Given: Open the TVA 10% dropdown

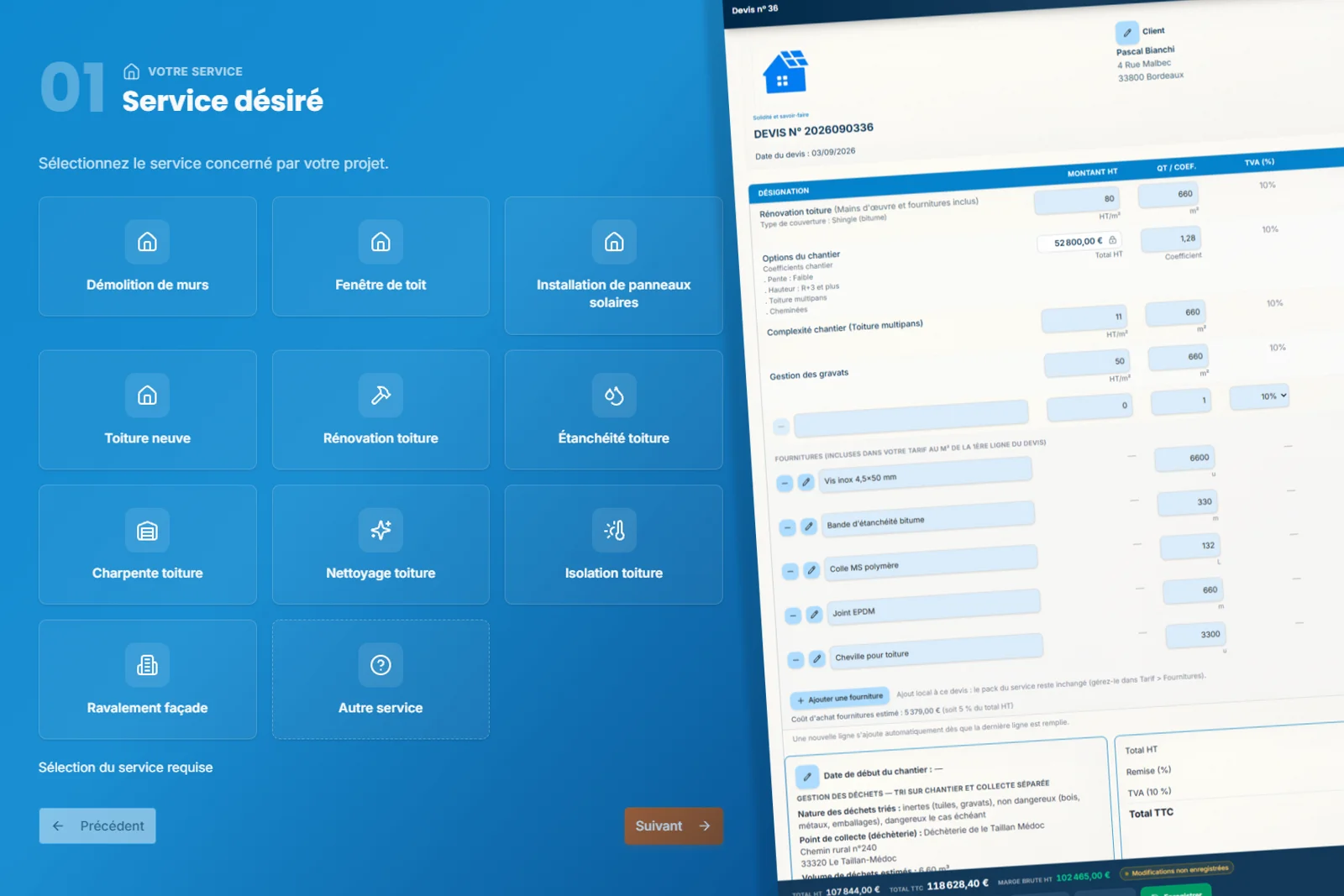Looking at the screenshot, I should click(x=1259, y=396).
